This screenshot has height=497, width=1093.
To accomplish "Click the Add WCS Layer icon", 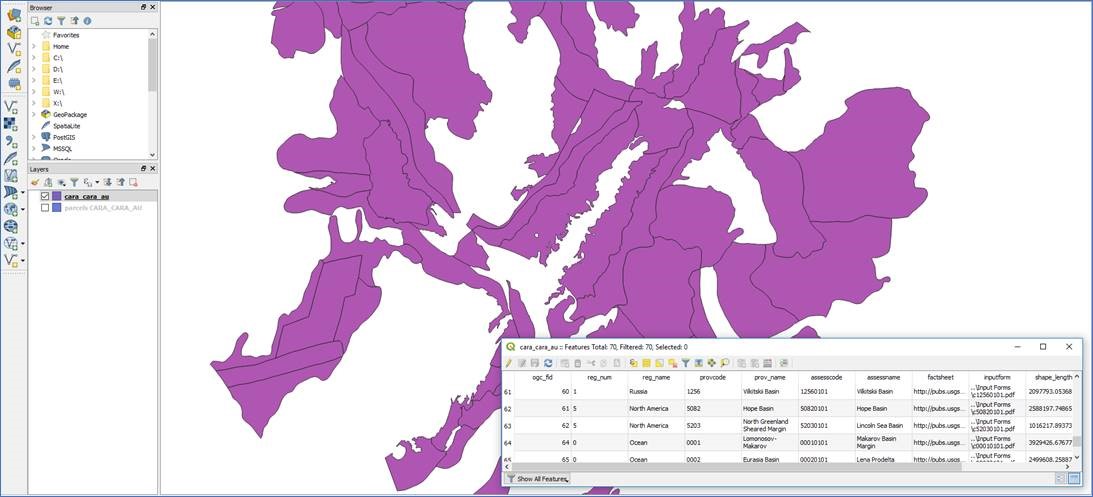I will point(11,226).
